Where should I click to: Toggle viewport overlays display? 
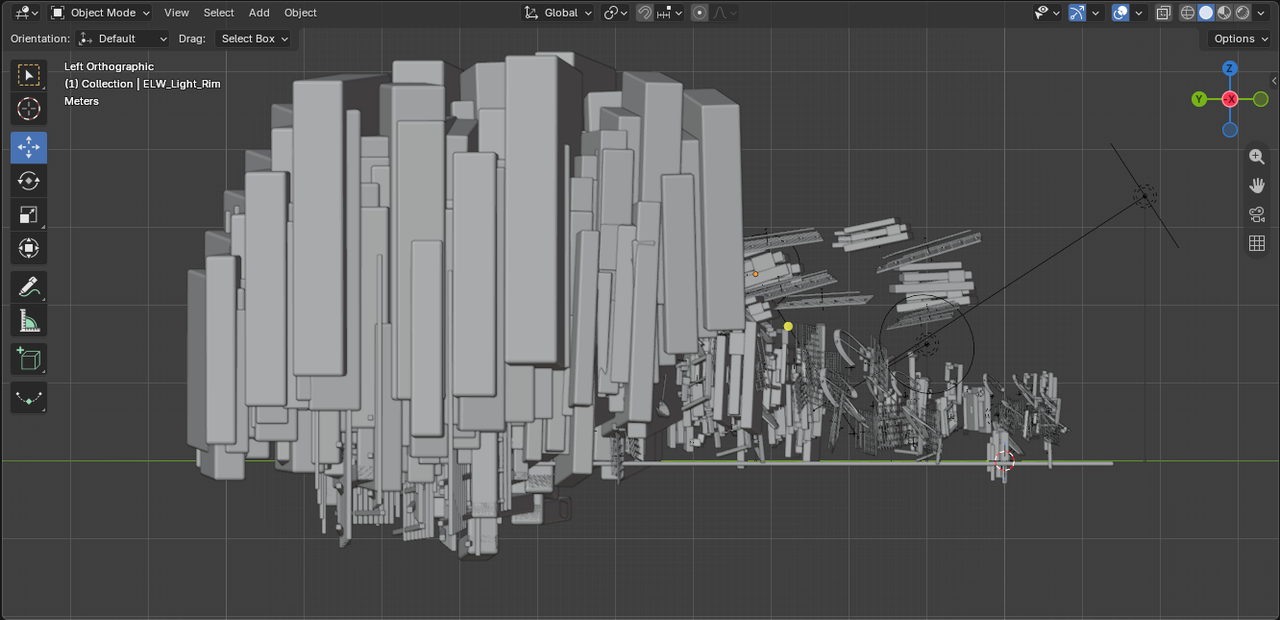1120,13
